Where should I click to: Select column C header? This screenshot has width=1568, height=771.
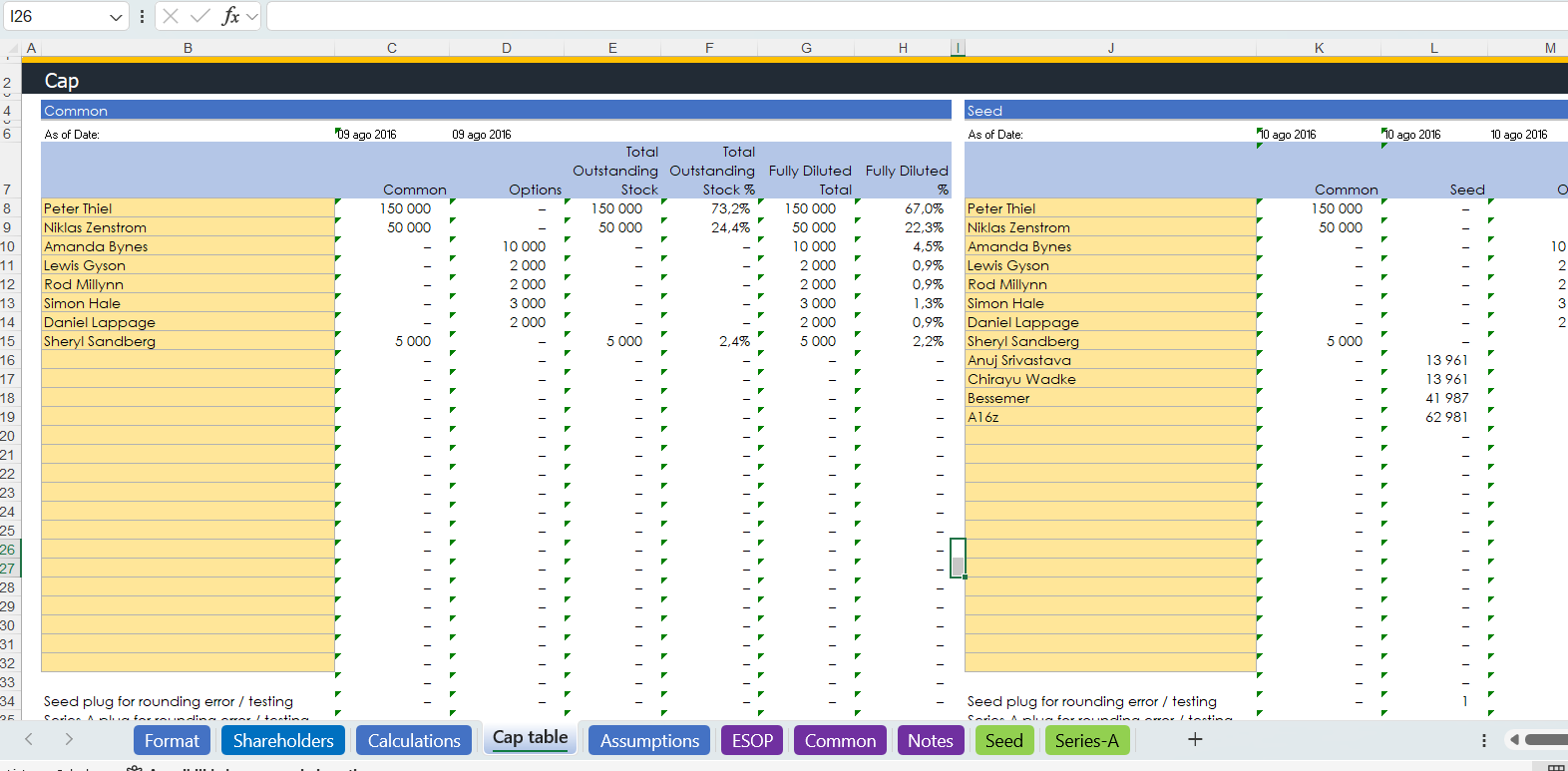pyautogui.click(x=392, y=48)
